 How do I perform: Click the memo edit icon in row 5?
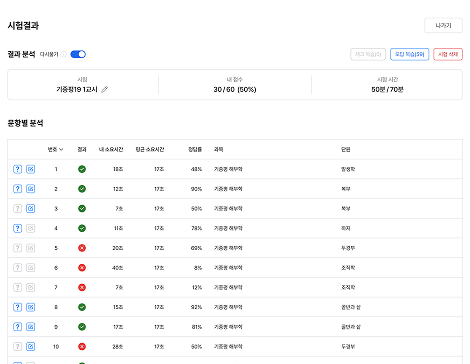pos(30,248)
